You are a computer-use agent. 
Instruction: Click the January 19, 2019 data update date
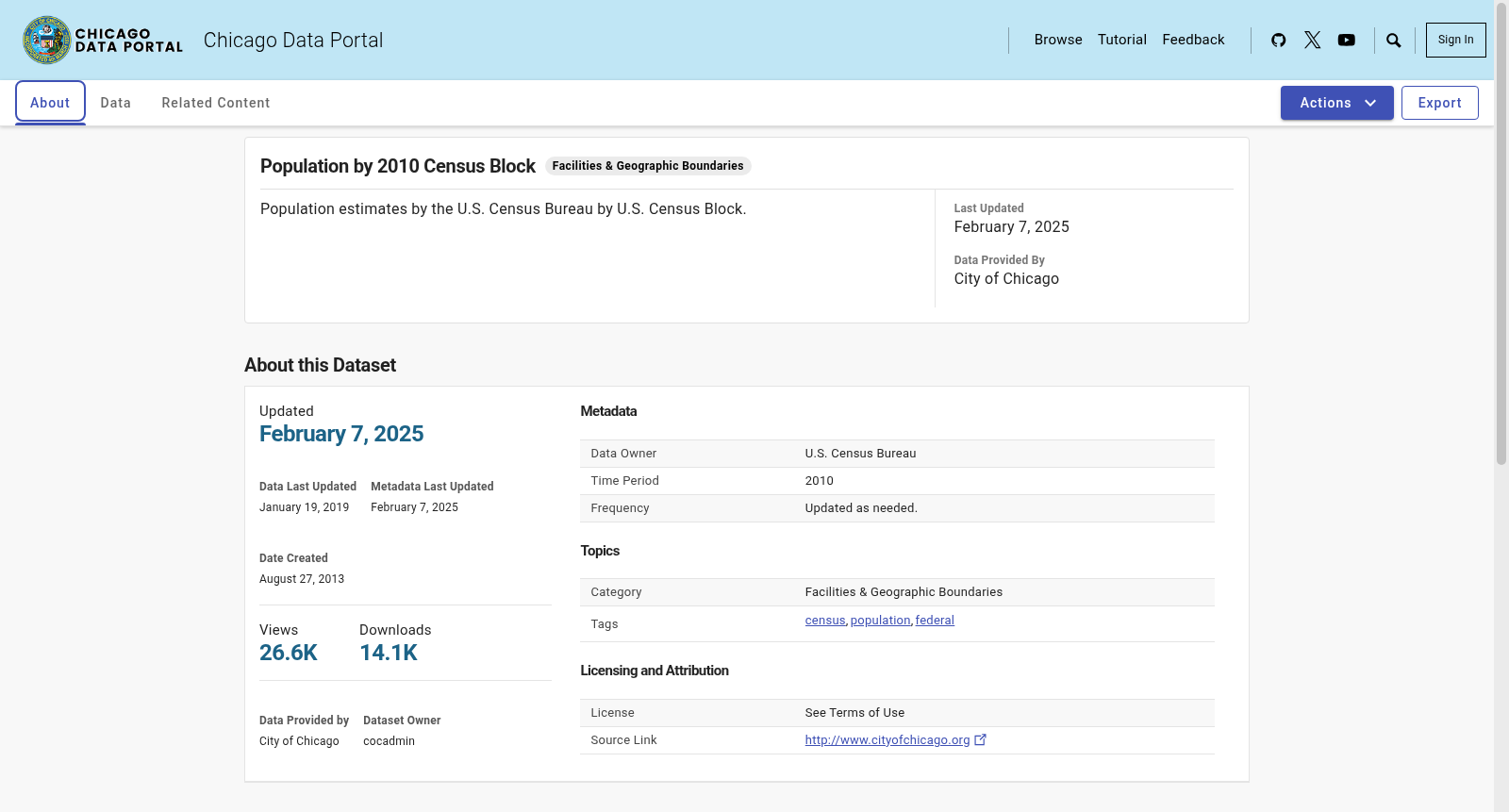(x=304, y=507)
